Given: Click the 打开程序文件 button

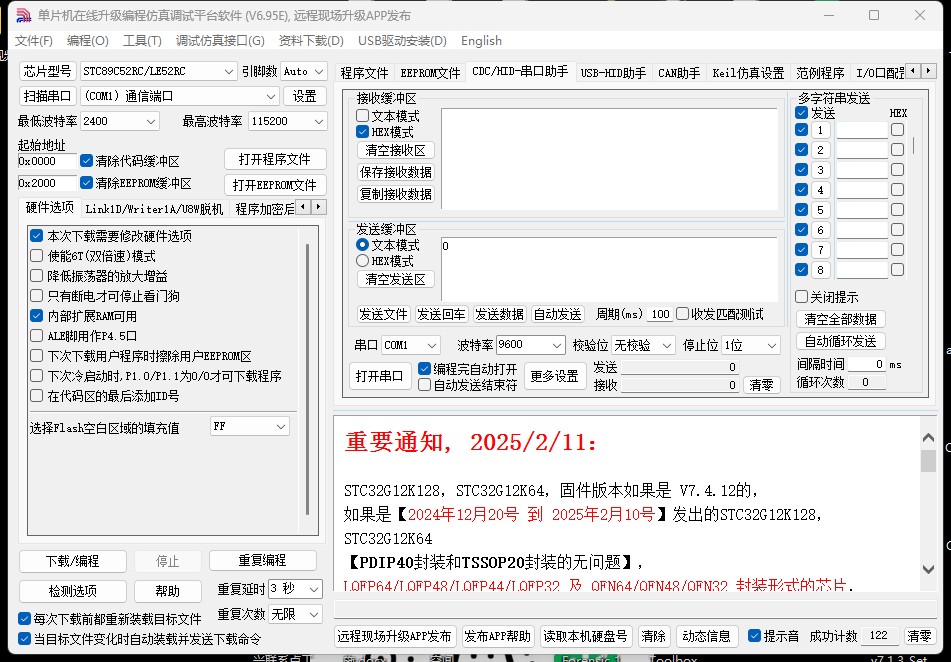Looking at the screenshot, I should [275, 159].
